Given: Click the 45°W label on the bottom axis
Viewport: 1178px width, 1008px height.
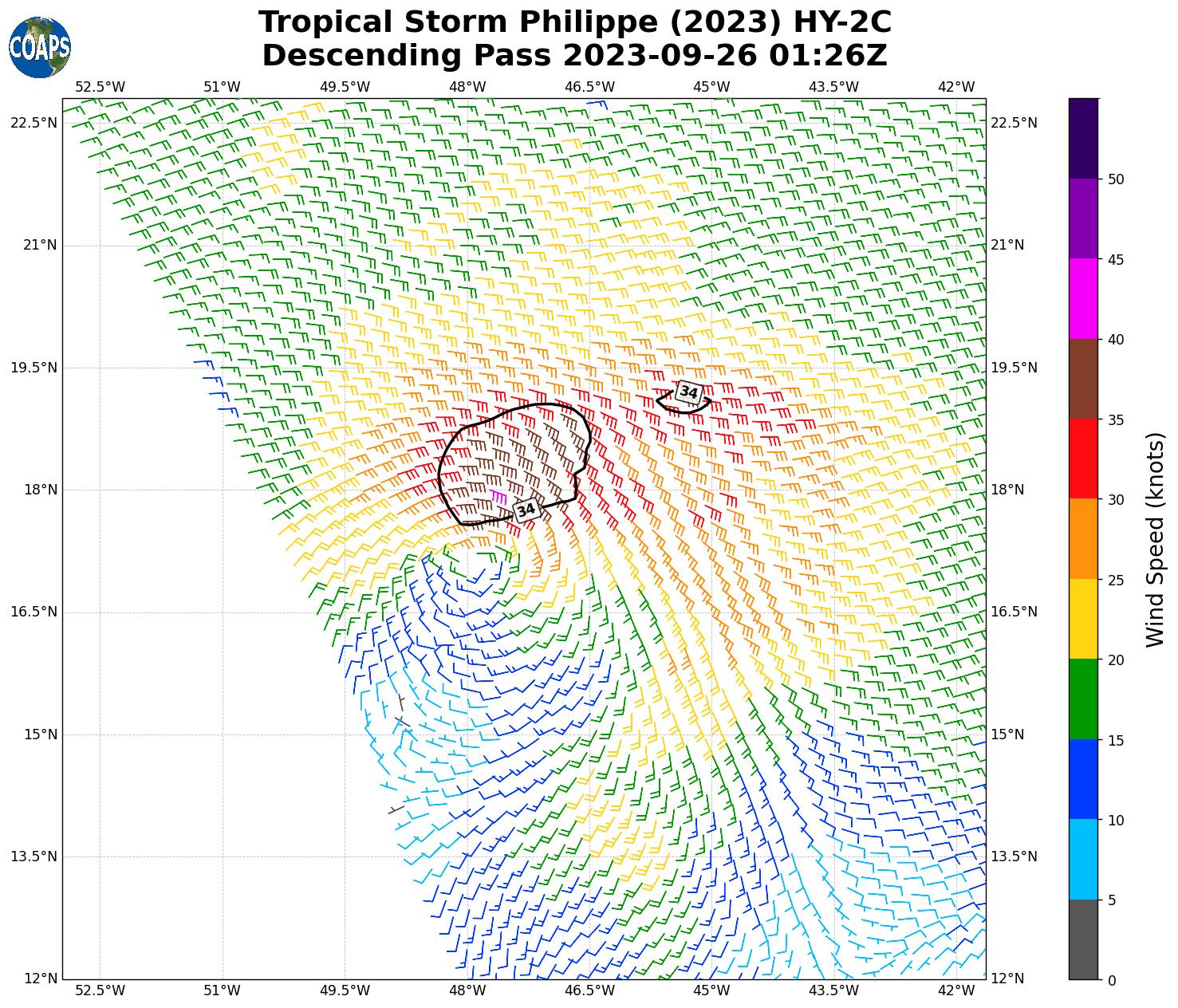Looking at the screenshot, I should (711, 990).
